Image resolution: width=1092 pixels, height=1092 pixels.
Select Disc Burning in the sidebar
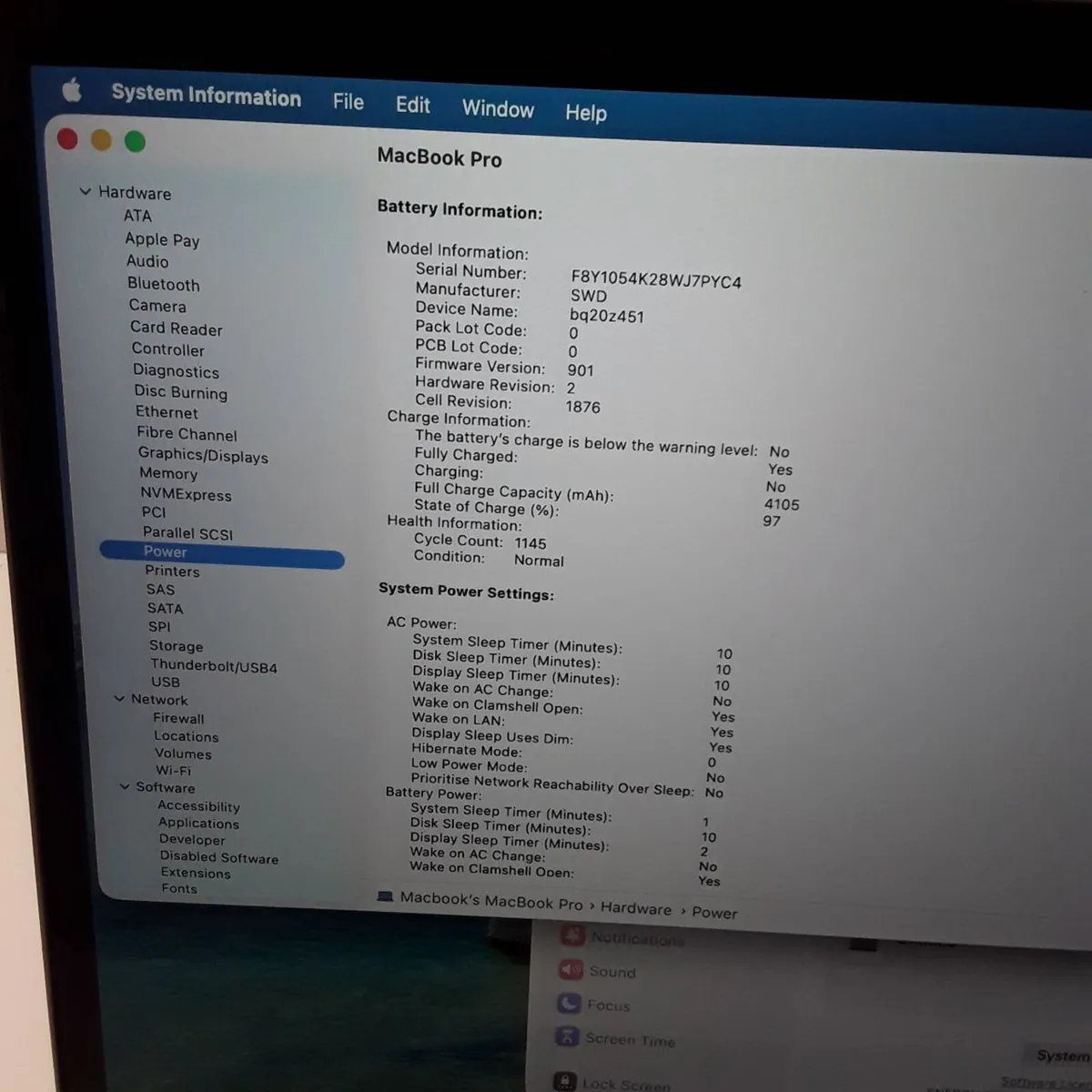(x=181, y=392)
